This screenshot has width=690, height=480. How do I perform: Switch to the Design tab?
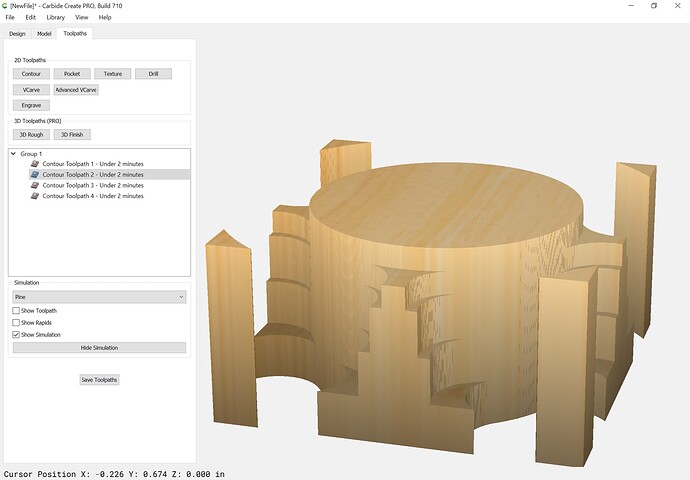click(17, 34)
